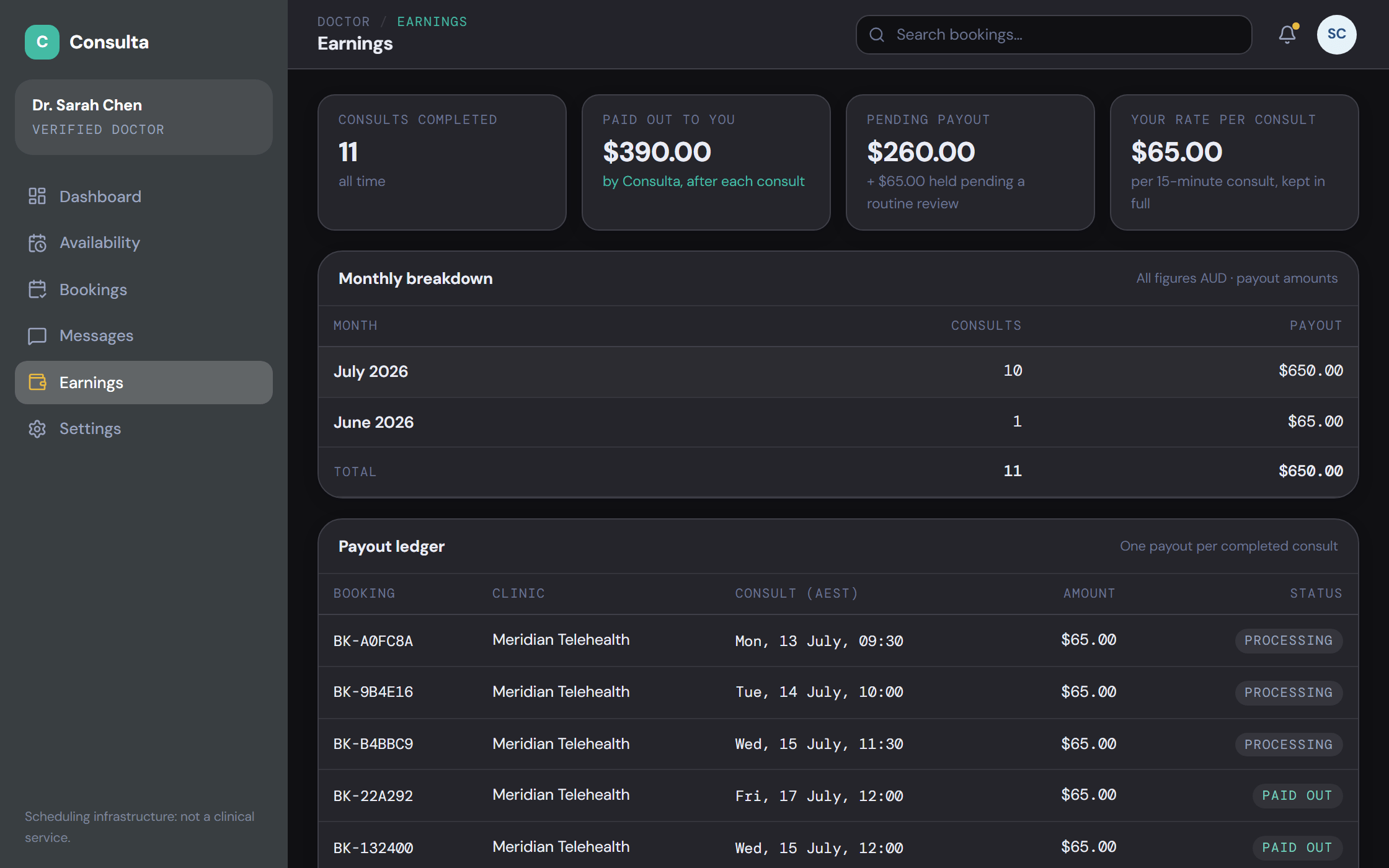Click the Bookings calendar icon
This screenshot has height=868, width=1389.
click(37, 290)
